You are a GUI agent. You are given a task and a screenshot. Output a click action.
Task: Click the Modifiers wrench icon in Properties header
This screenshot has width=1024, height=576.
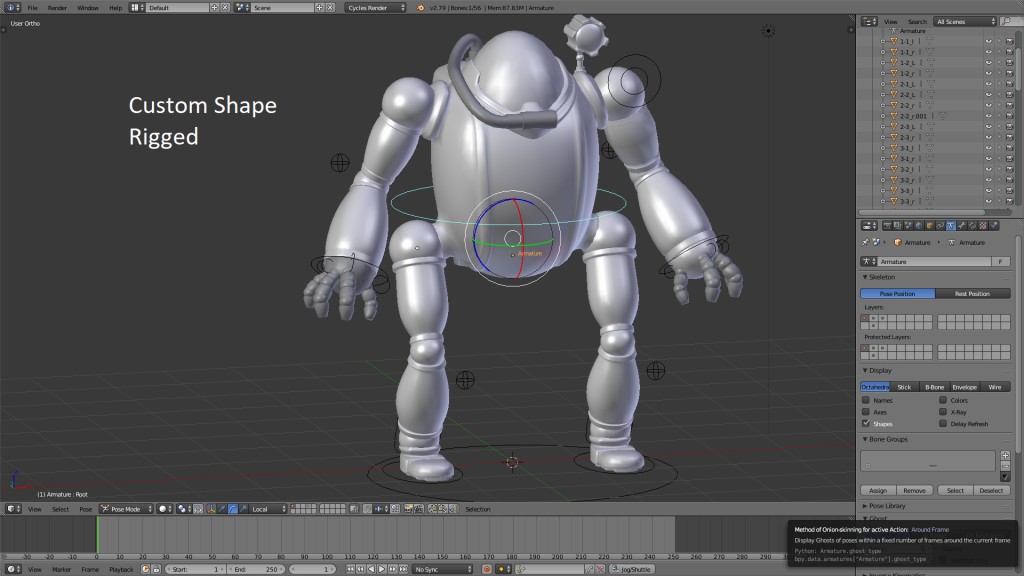[x=960, y=225]
